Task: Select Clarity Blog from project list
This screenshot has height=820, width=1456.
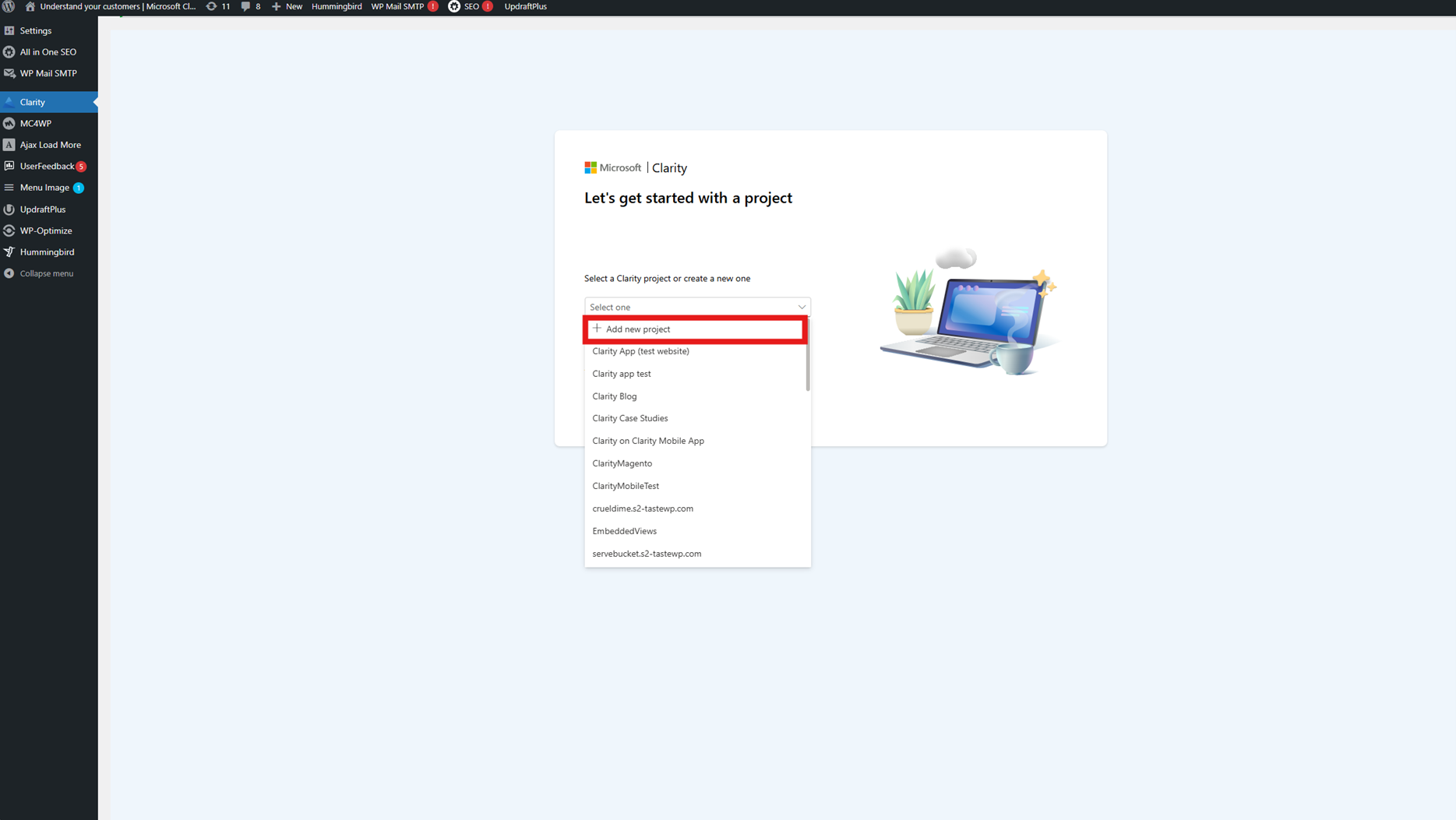Action: (x=614, y=396)
